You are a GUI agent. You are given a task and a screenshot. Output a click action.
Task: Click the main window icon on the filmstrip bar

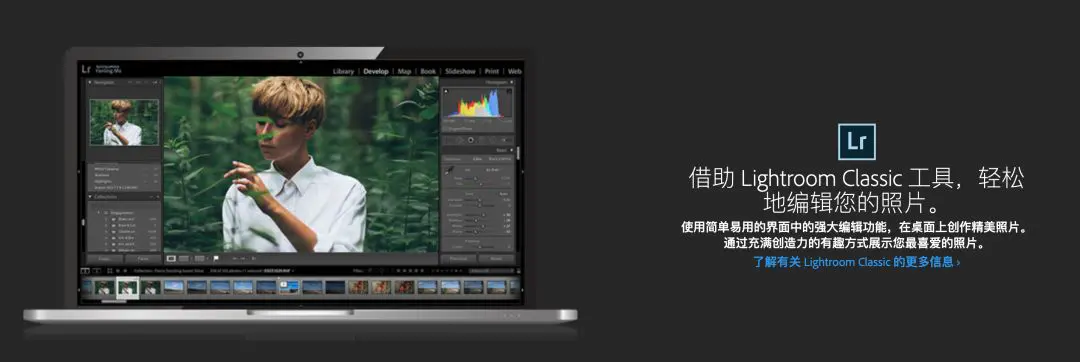(85, 271)
